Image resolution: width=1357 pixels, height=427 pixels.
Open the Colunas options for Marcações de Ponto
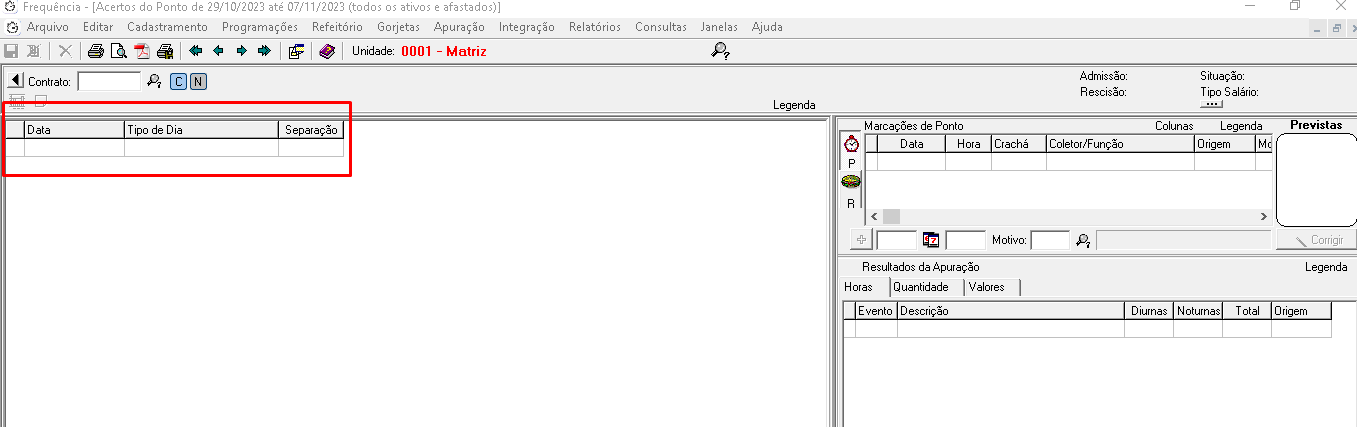click(1174, 126)
